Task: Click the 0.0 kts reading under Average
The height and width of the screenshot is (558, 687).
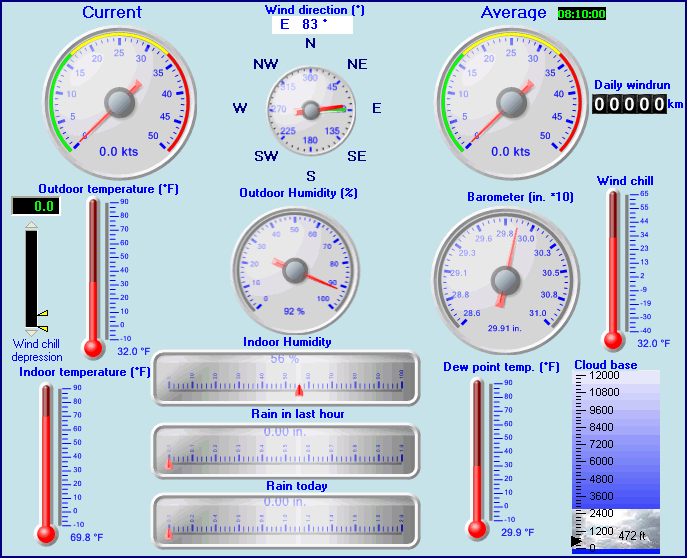Action: (510, 152)
